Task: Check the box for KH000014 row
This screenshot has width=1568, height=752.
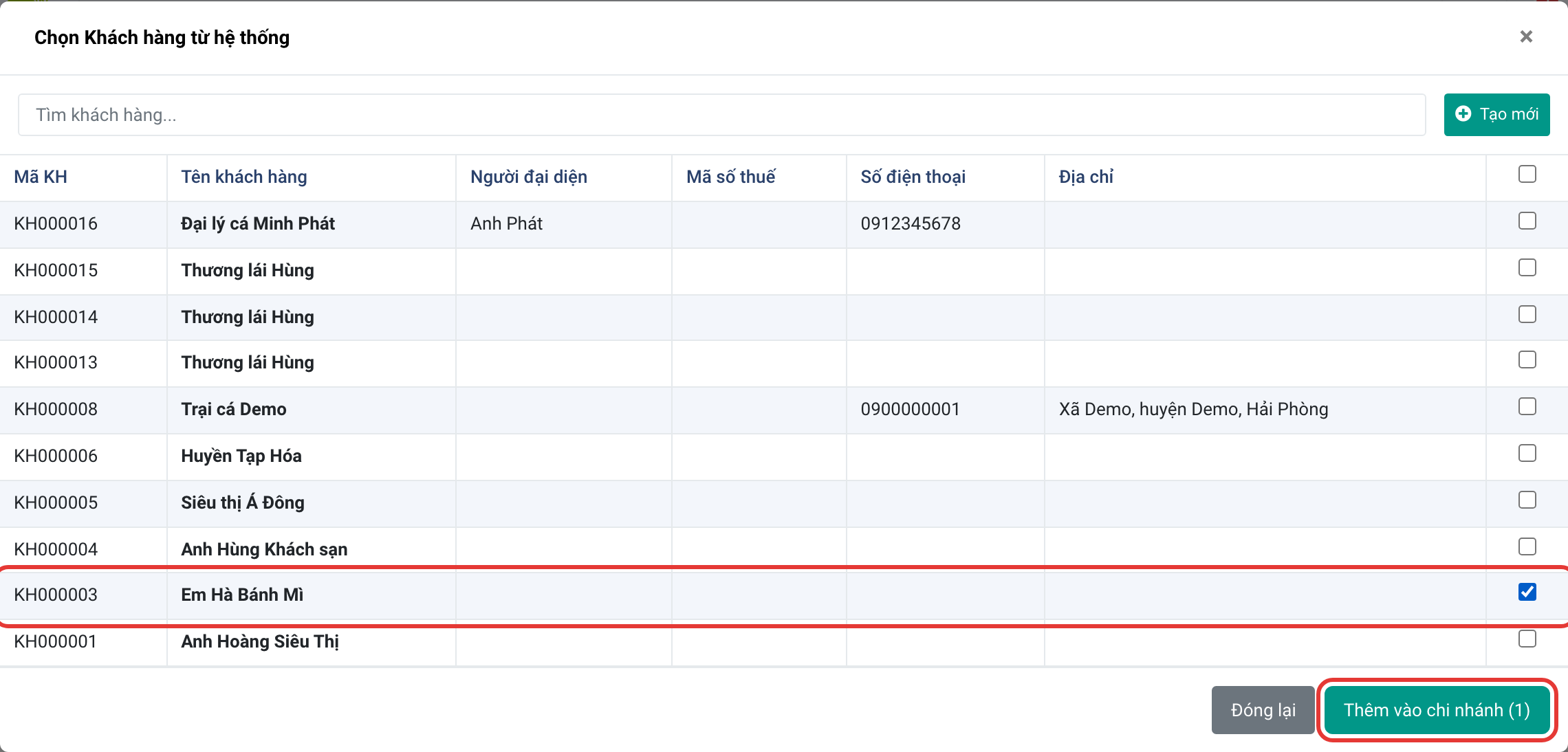Action: point(1527,314)
